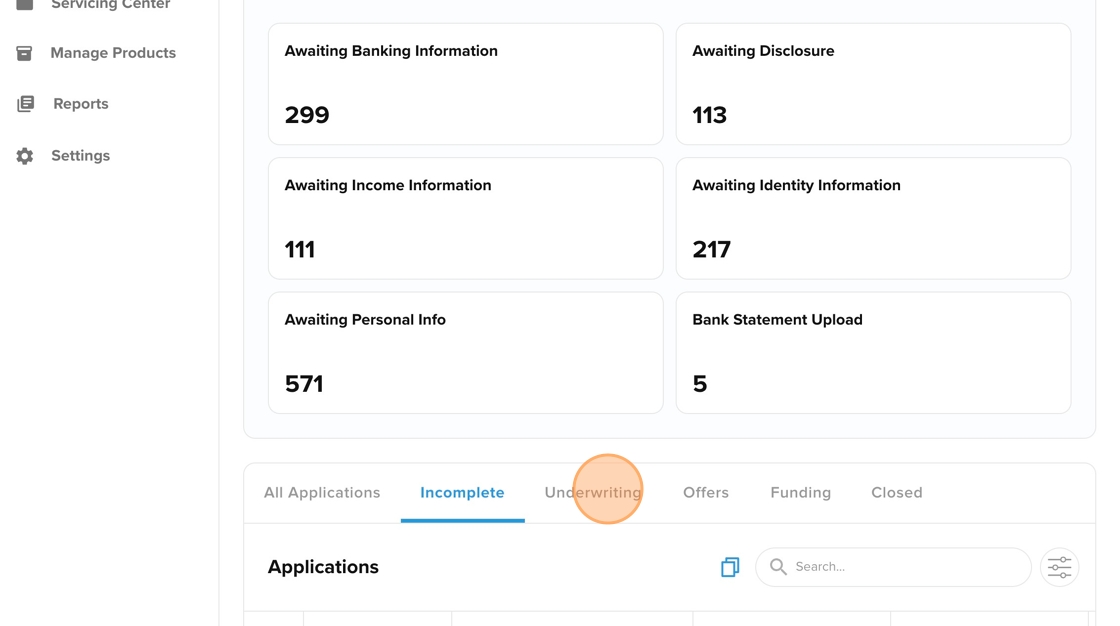Select the Awaiting Banking Information card
Viewport: 1120px width, 626px height.
[x=466, y=84]
